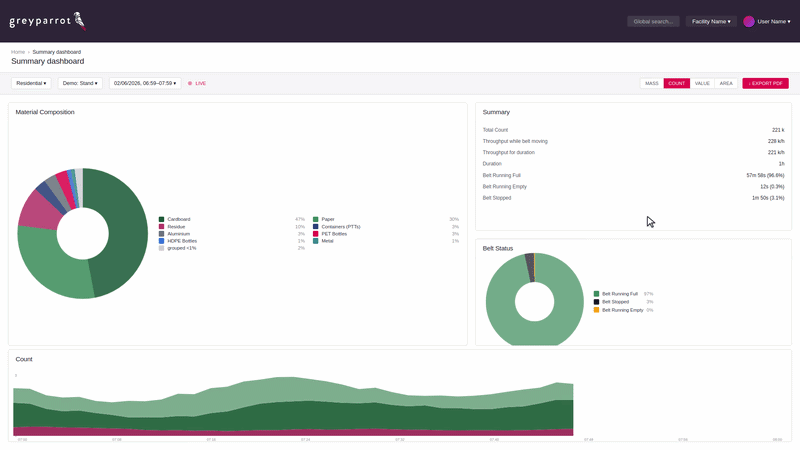This screenshot has height=450, width=800.
Task: Toggle Aluminium legend label
Action: point(179,234)
